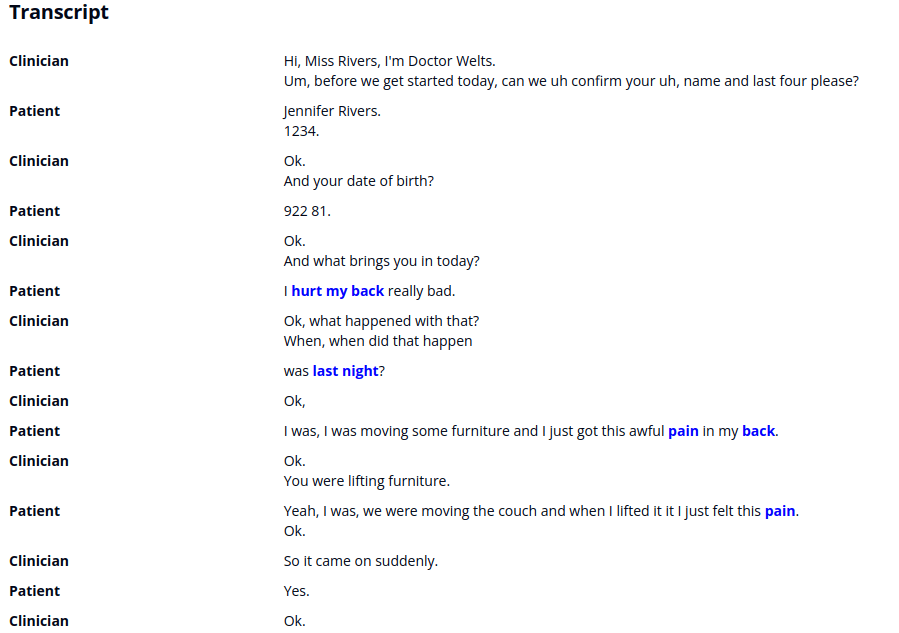Click the Patient label beside "Jennifer Rivers"
The image size is (899, 633).
click(34, 111)
